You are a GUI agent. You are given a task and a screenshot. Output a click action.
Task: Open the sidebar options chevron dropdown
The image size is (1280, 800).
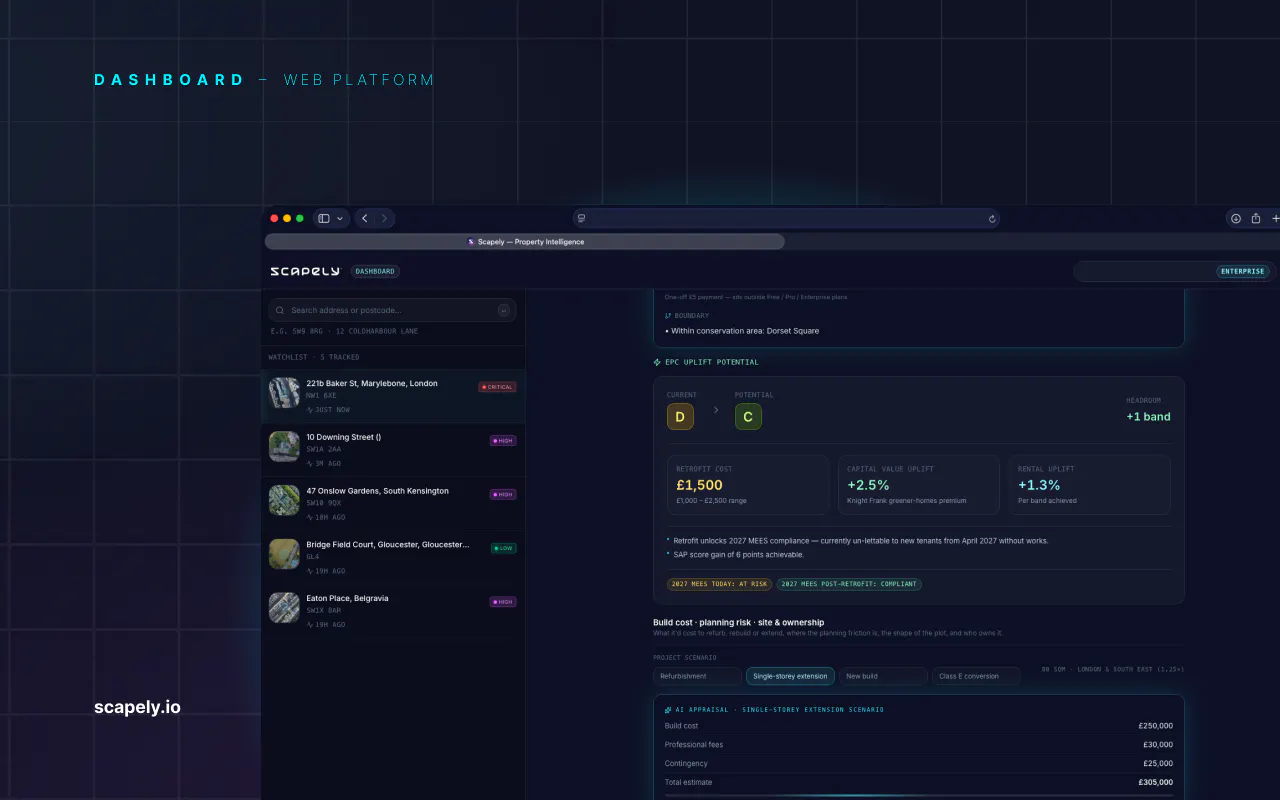pos(340,218)
